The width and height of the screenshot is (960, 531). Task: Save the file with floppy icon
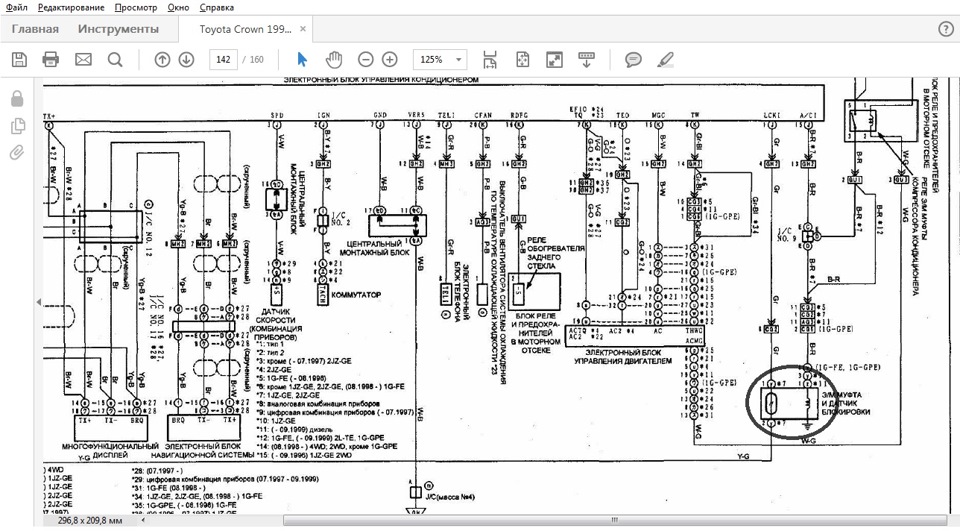20,59
